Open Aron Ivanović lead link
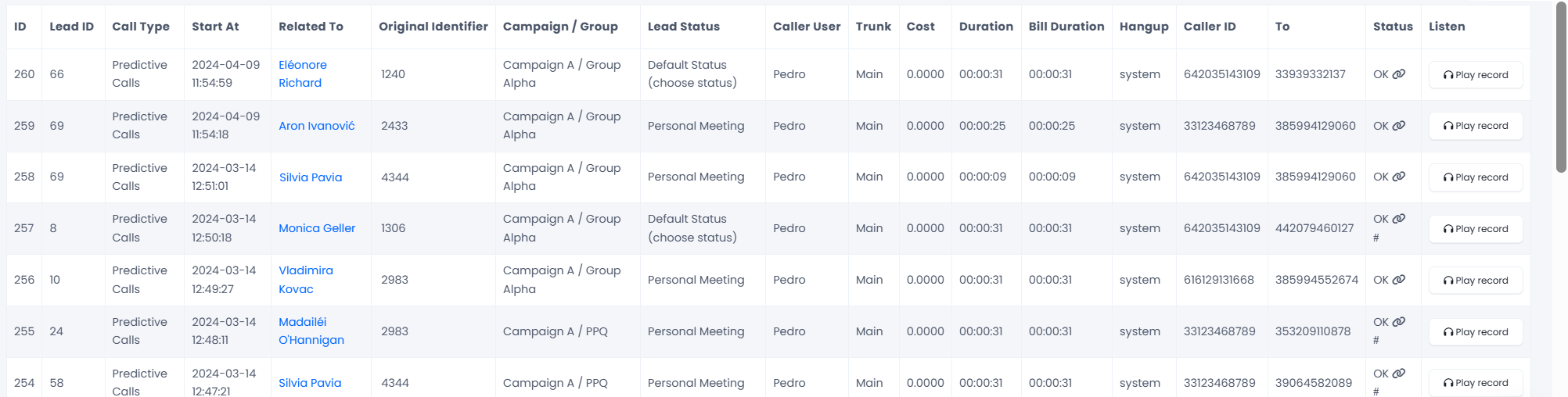 click(316, 126)
